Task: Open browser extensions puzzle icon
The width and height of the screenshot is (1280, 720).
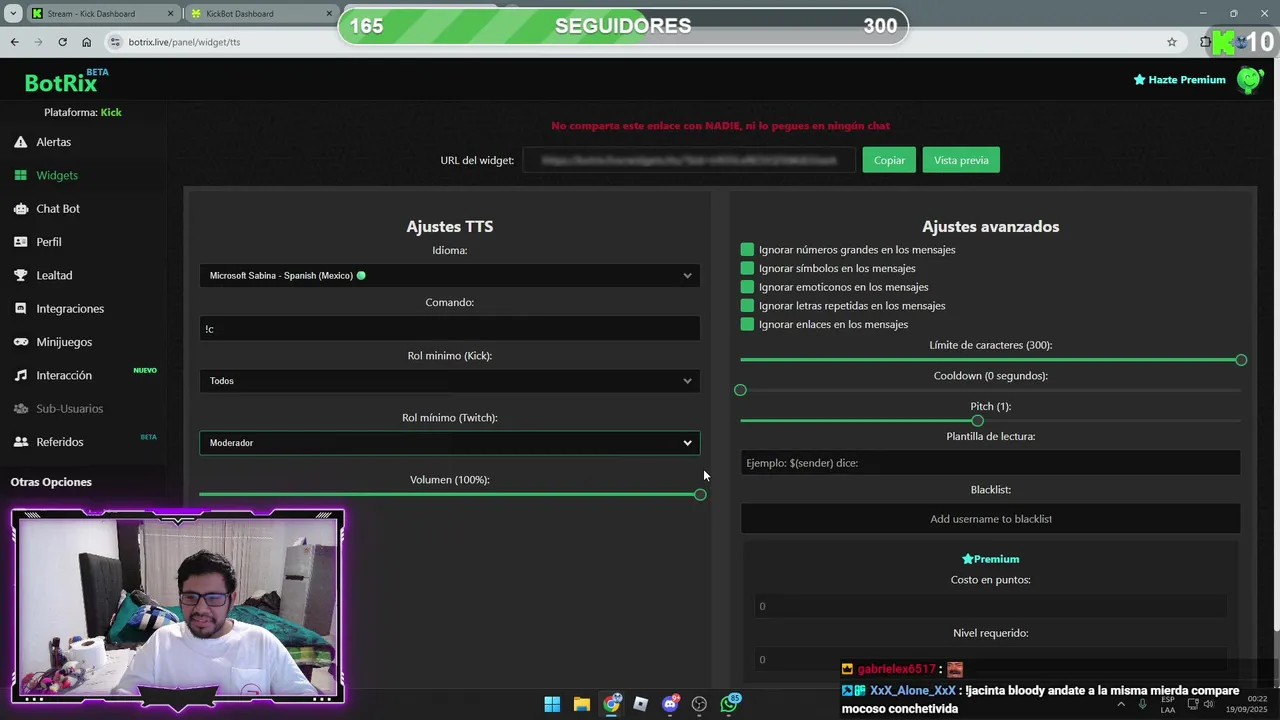Action: [x=1204, y=42]
